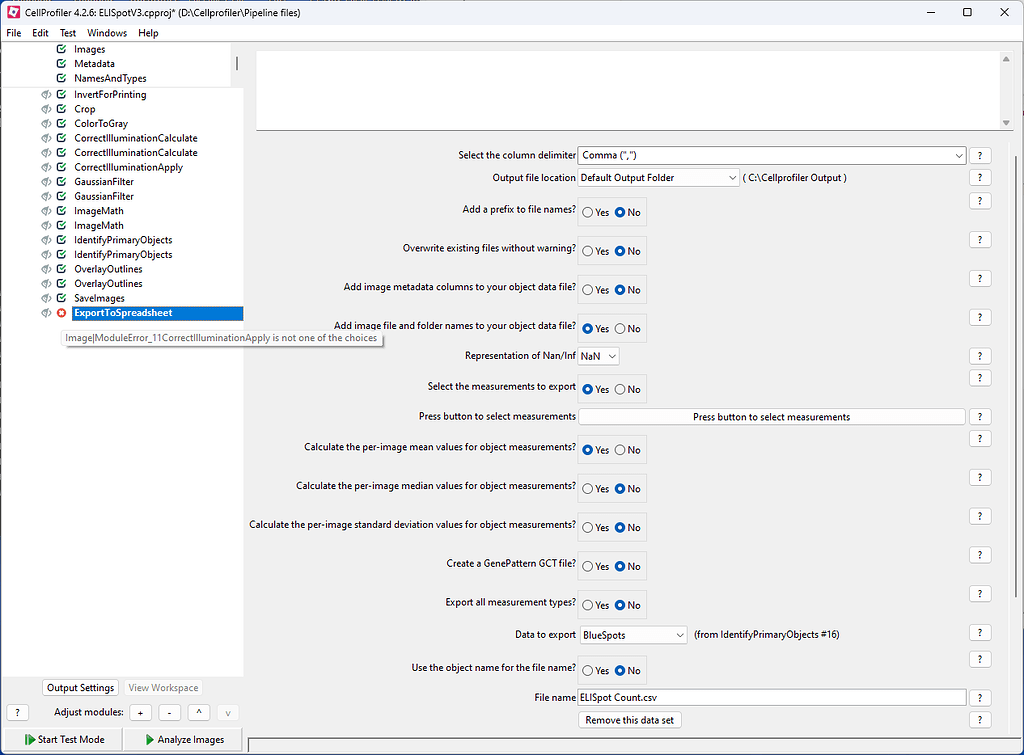Open the Windows menu
Image resolution: width=1024 pixels, height=755 pixels.
point(106,32)
